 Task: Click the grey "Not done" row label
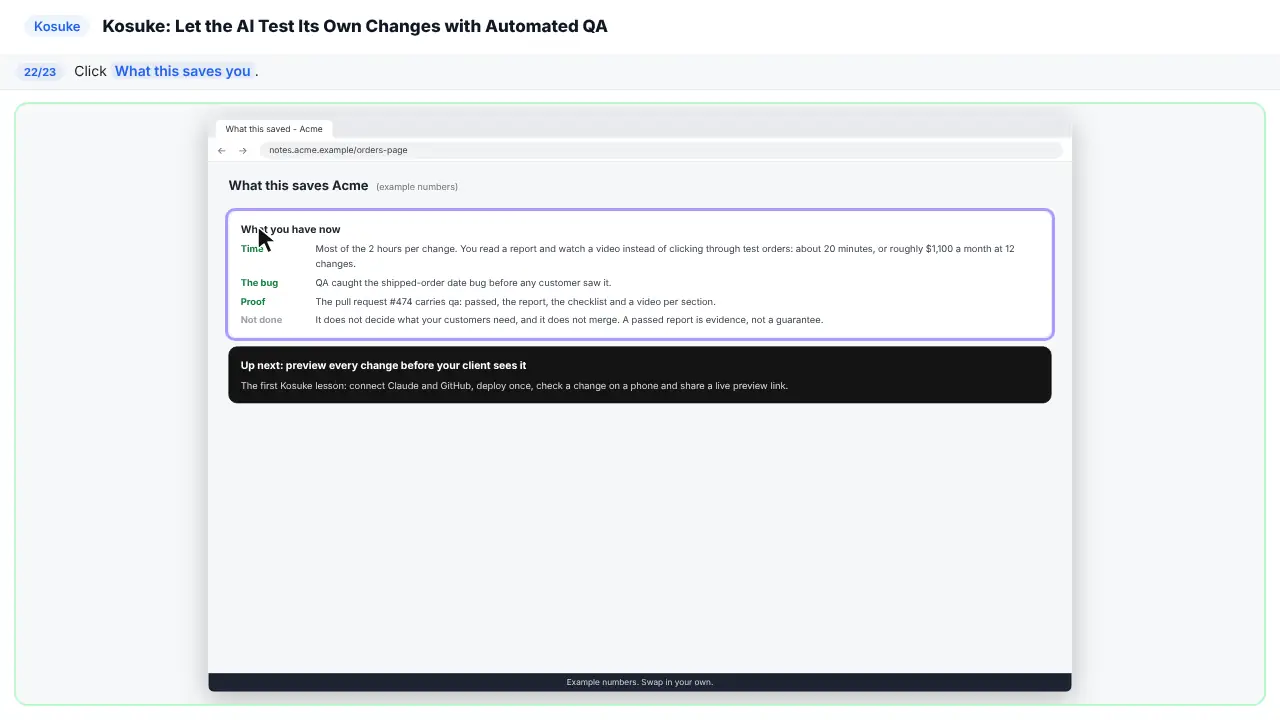[x=261, y=320]
